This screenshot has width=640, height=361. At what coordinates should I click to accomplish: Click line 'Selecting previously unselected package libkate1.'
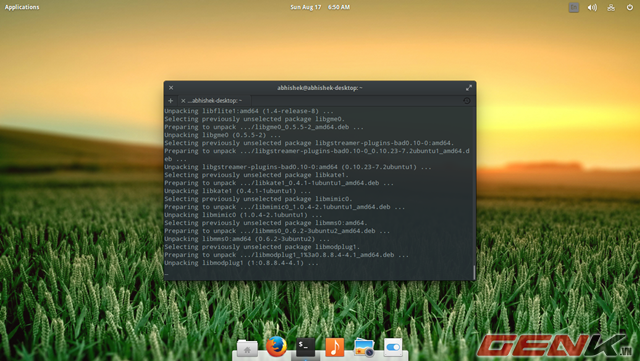256,175
